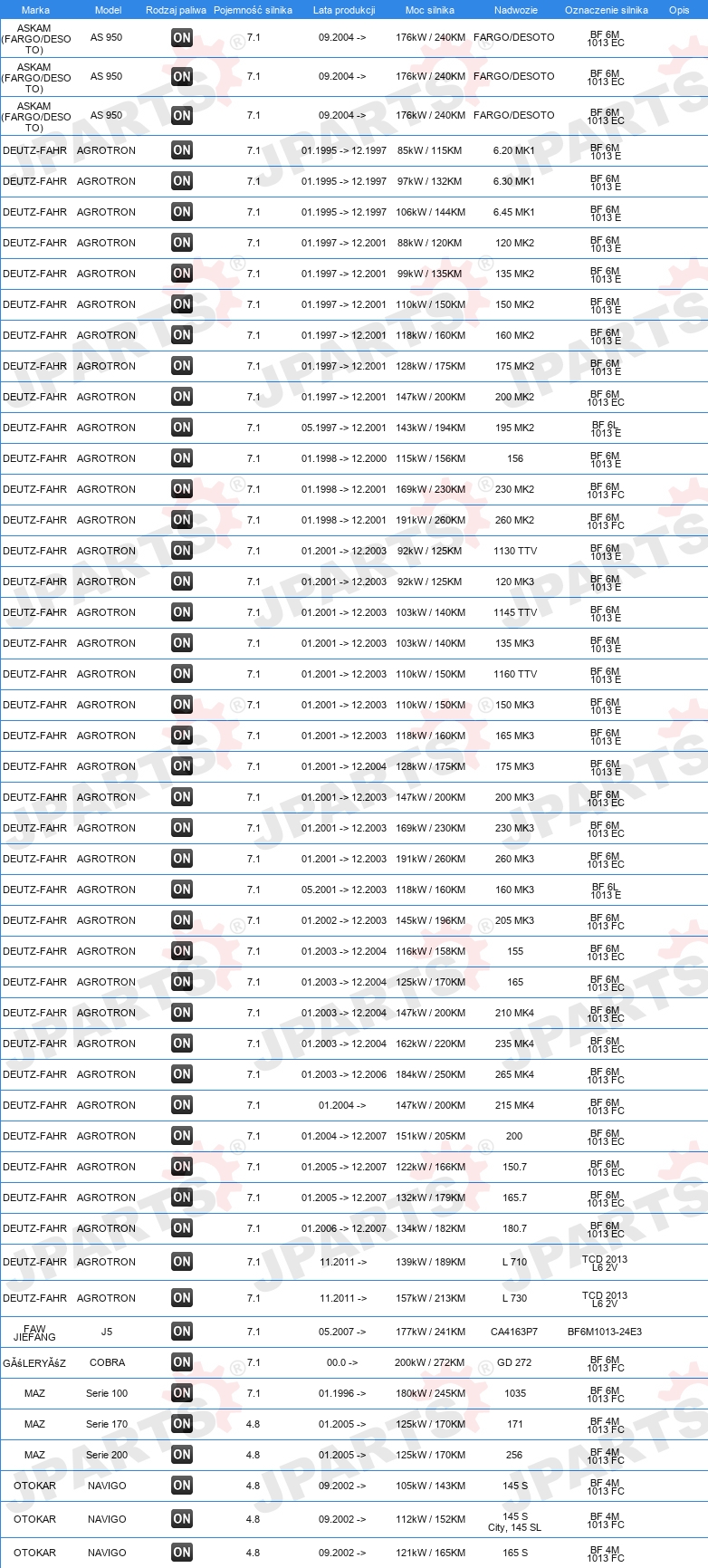This screenshot has height=1568, width=708.
Task: Select the ON icon in the 230 MK3 row
Action: pos(182,828)
